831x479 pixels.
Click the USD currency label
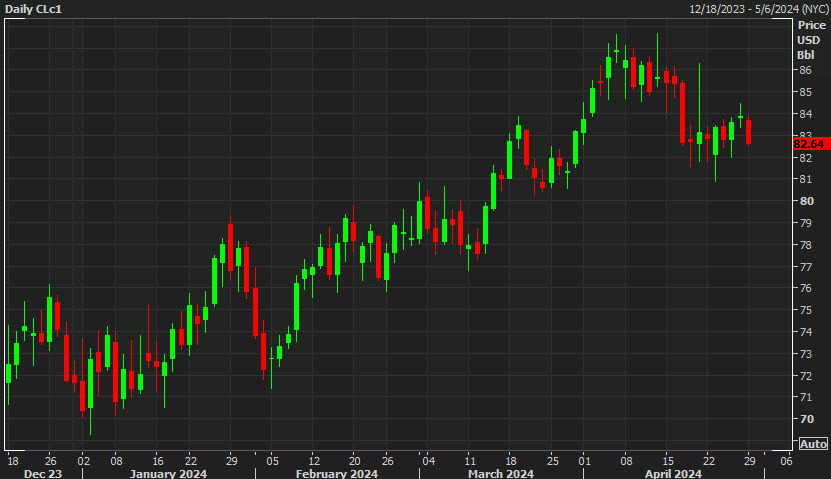808,40
